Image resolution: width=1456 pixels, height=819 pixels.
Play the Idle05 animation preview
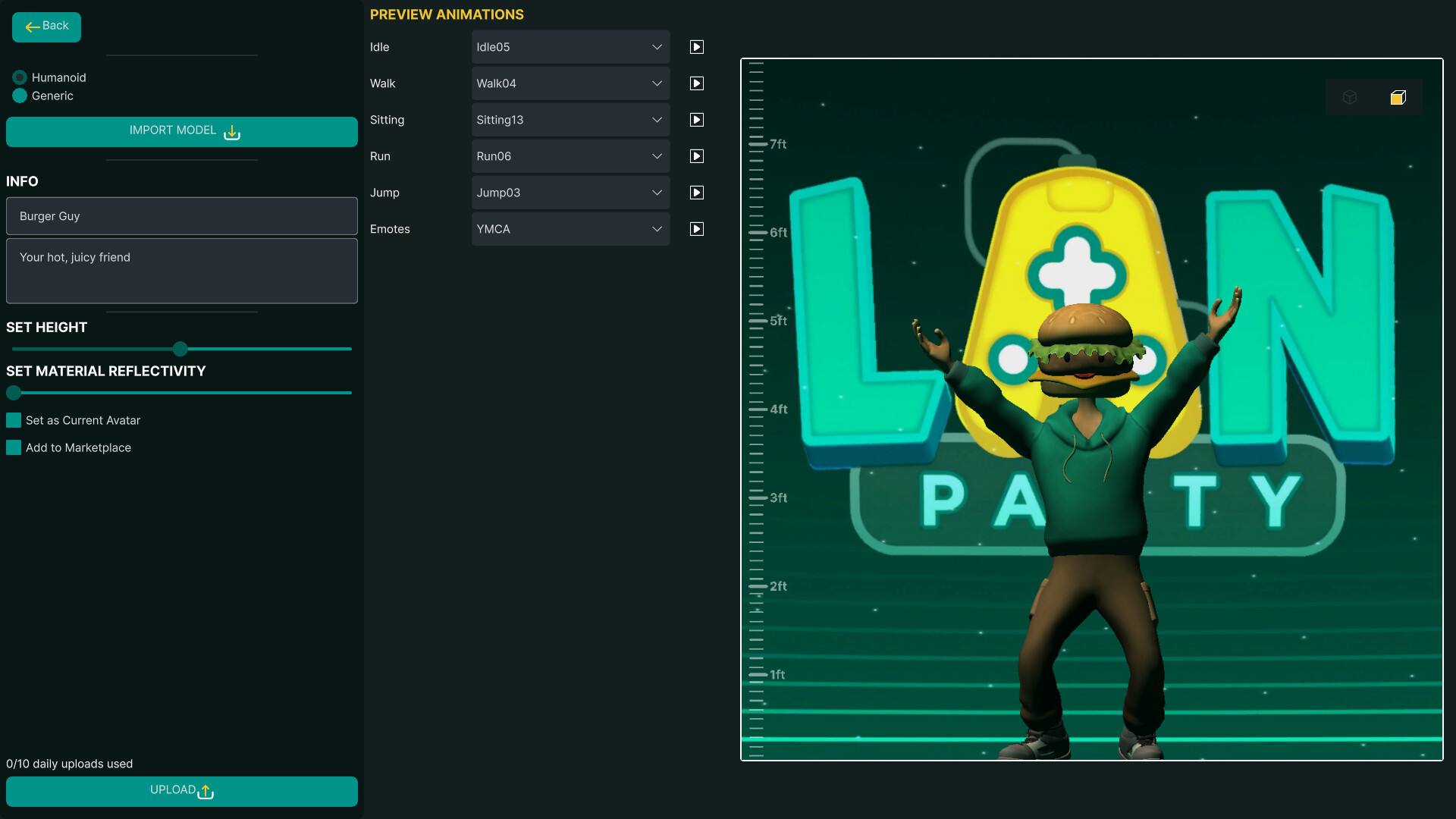696,46
